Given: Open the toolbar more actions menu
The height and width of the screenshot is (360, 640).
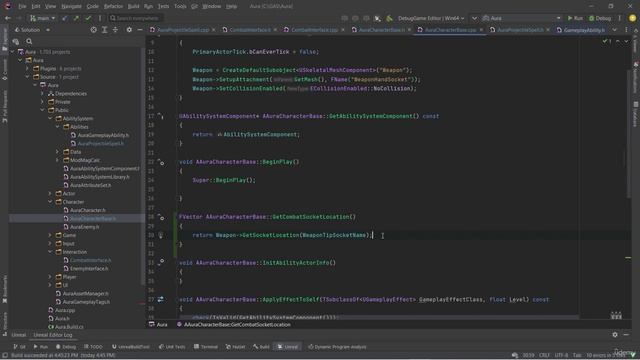Looking at the screenshot, I should click(x=620, y=18).
